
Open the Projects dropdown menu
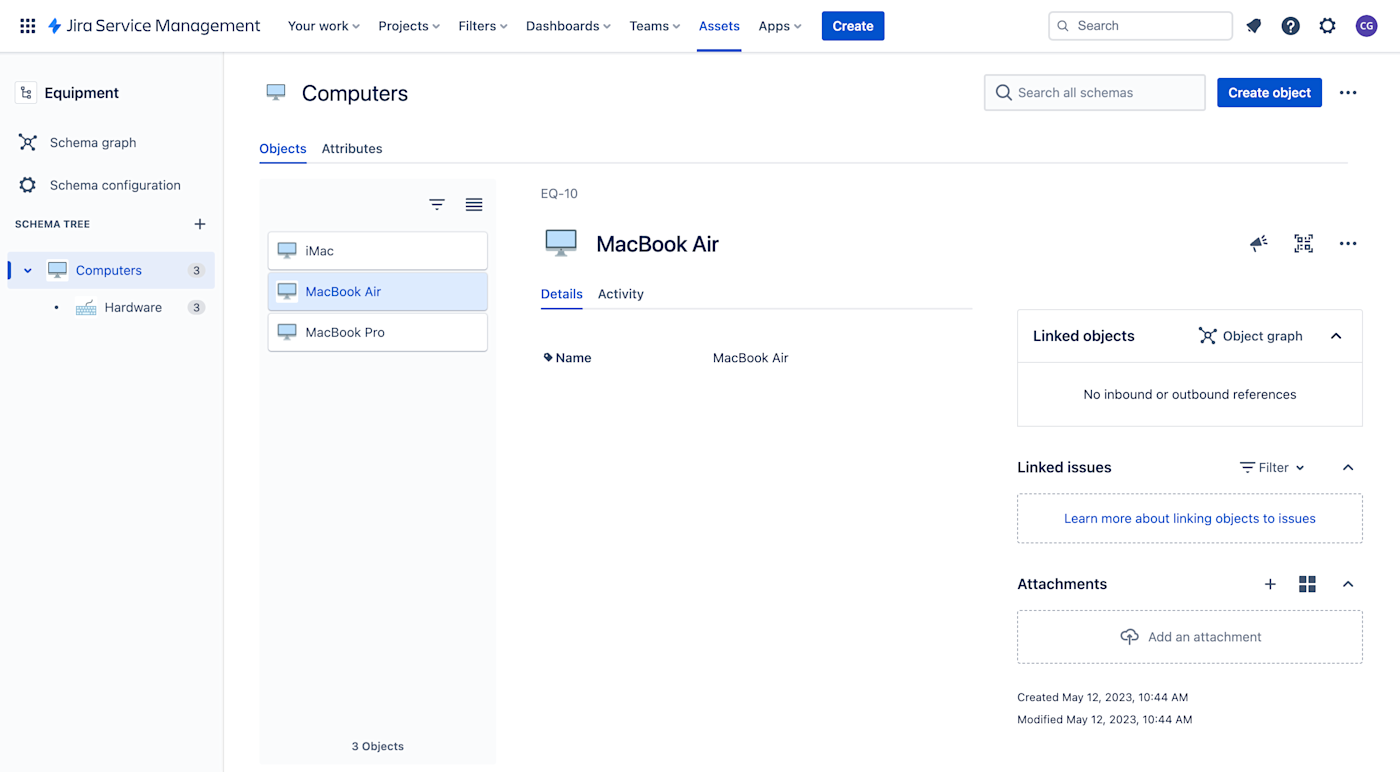[x=409, y=26]
